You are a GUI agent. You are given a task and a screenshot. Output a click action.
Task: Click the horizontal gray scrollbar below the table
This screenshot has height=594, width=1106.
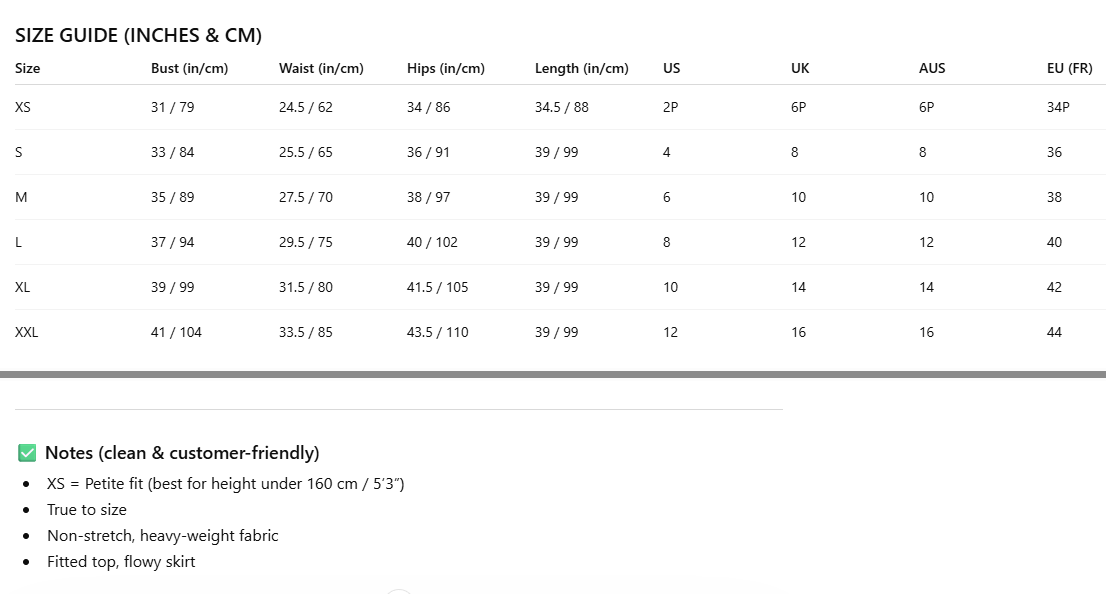(x=552, y=374)
